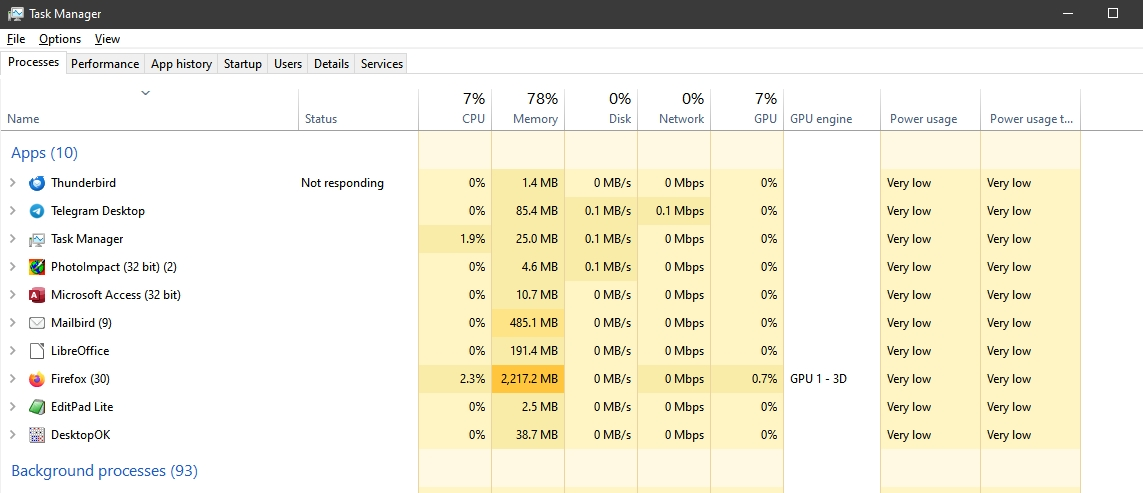Viewport: 1143px width, 493px height.
Task: Switch to the Startup tab
Action: [x=243, y=64]
